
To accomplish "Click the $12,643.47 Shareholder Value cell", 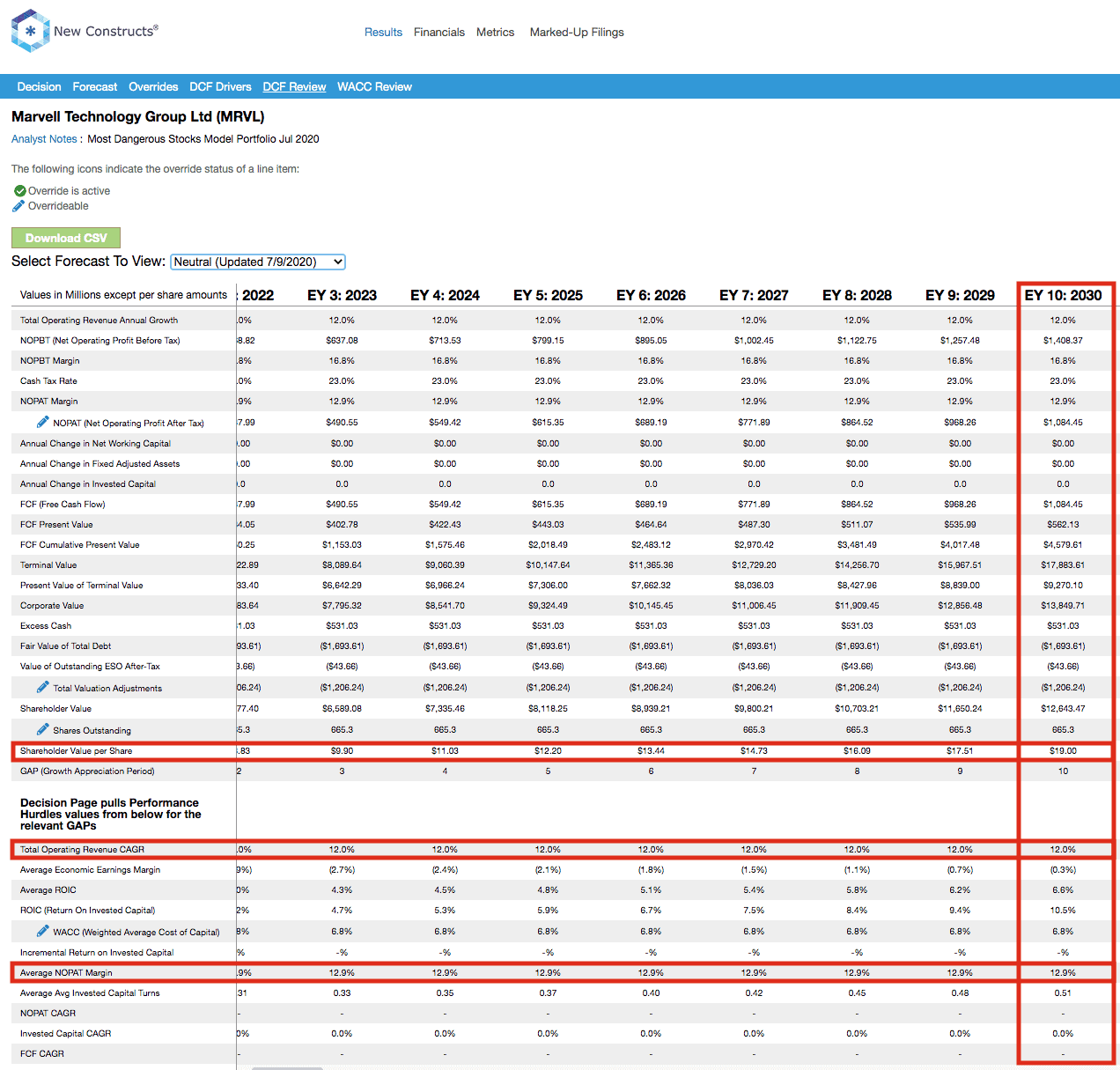I will 1063,709.
